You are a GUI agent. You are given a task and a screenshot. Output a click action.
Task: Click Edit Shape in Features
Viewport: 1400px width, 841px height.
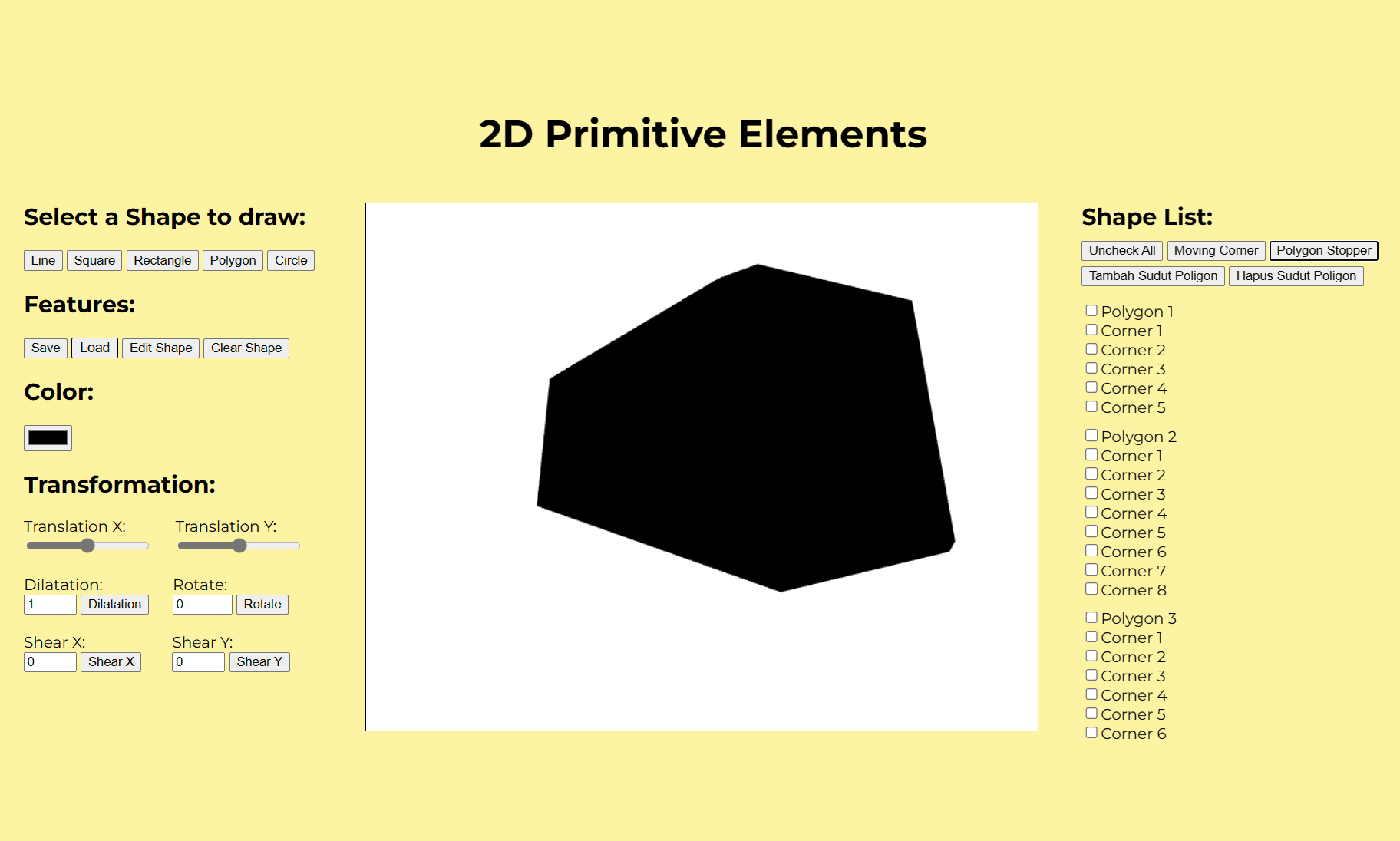point(160,348)
